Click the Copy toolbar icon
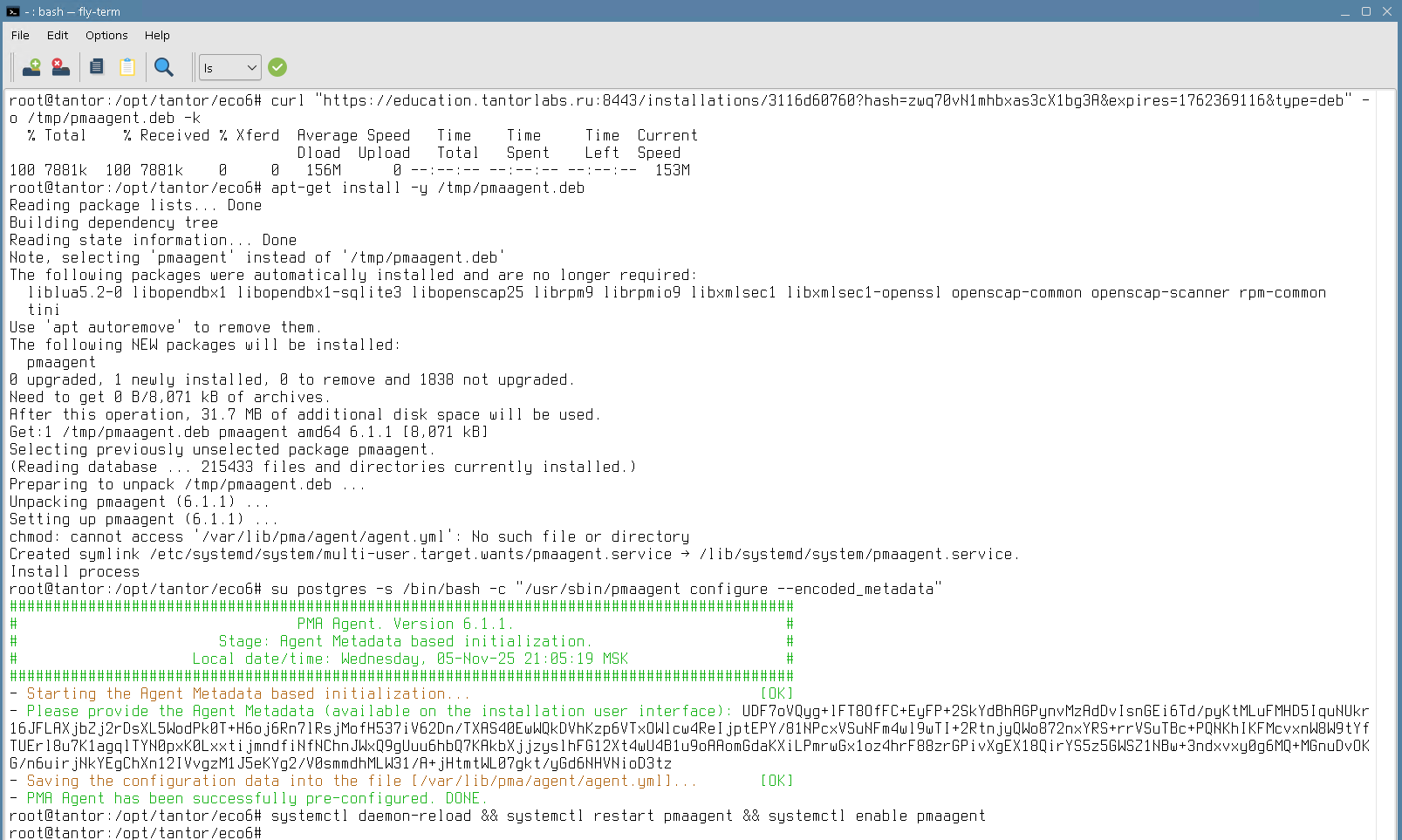 (x=97, y=67)
